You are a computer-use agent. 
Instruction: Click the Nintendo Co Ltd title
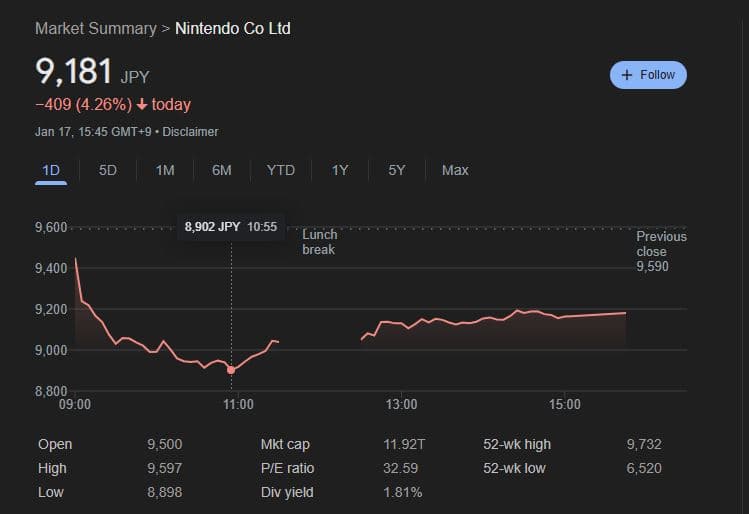[x=233, y=28]
